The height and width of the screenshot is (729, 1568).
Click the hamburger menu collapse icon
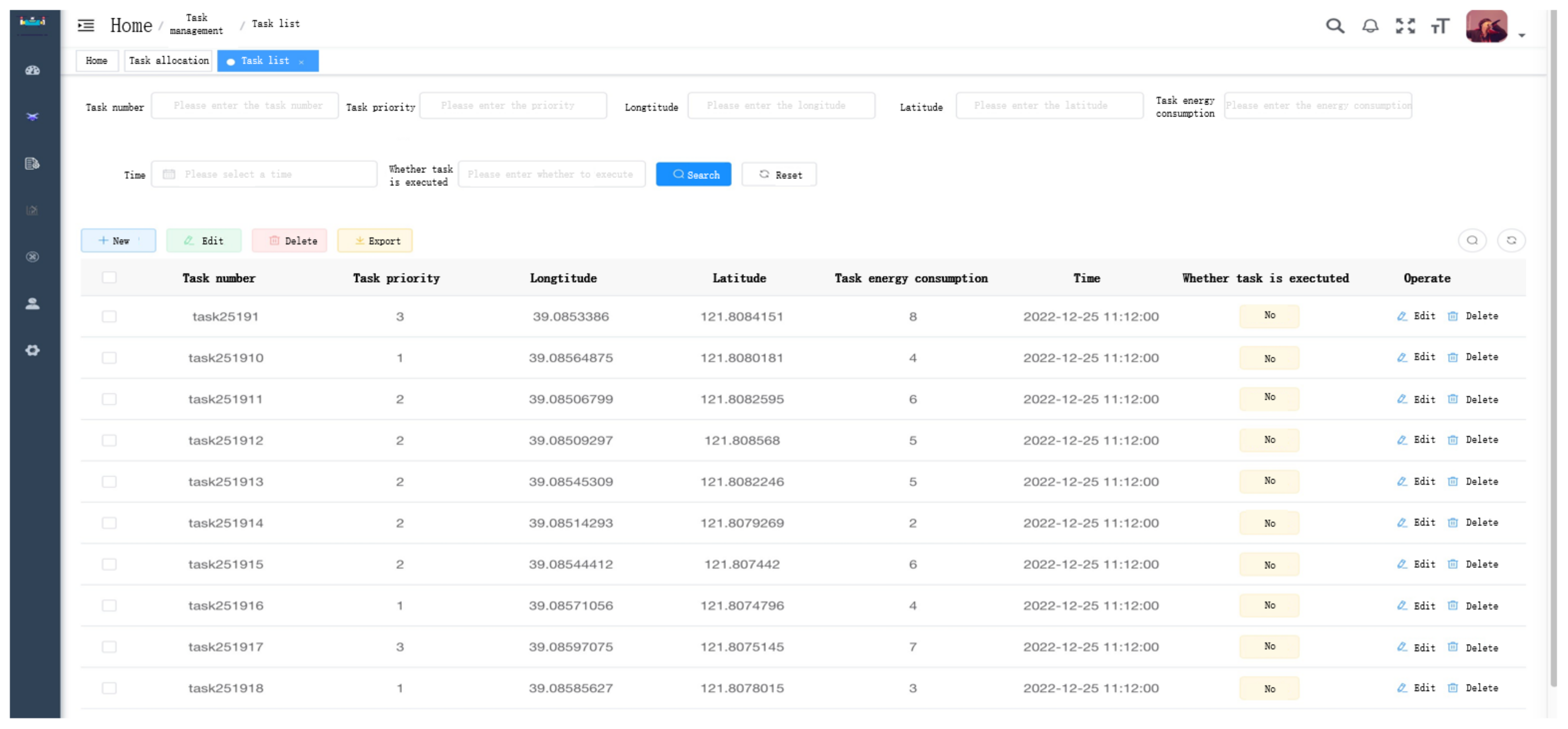tap(86, 25)
